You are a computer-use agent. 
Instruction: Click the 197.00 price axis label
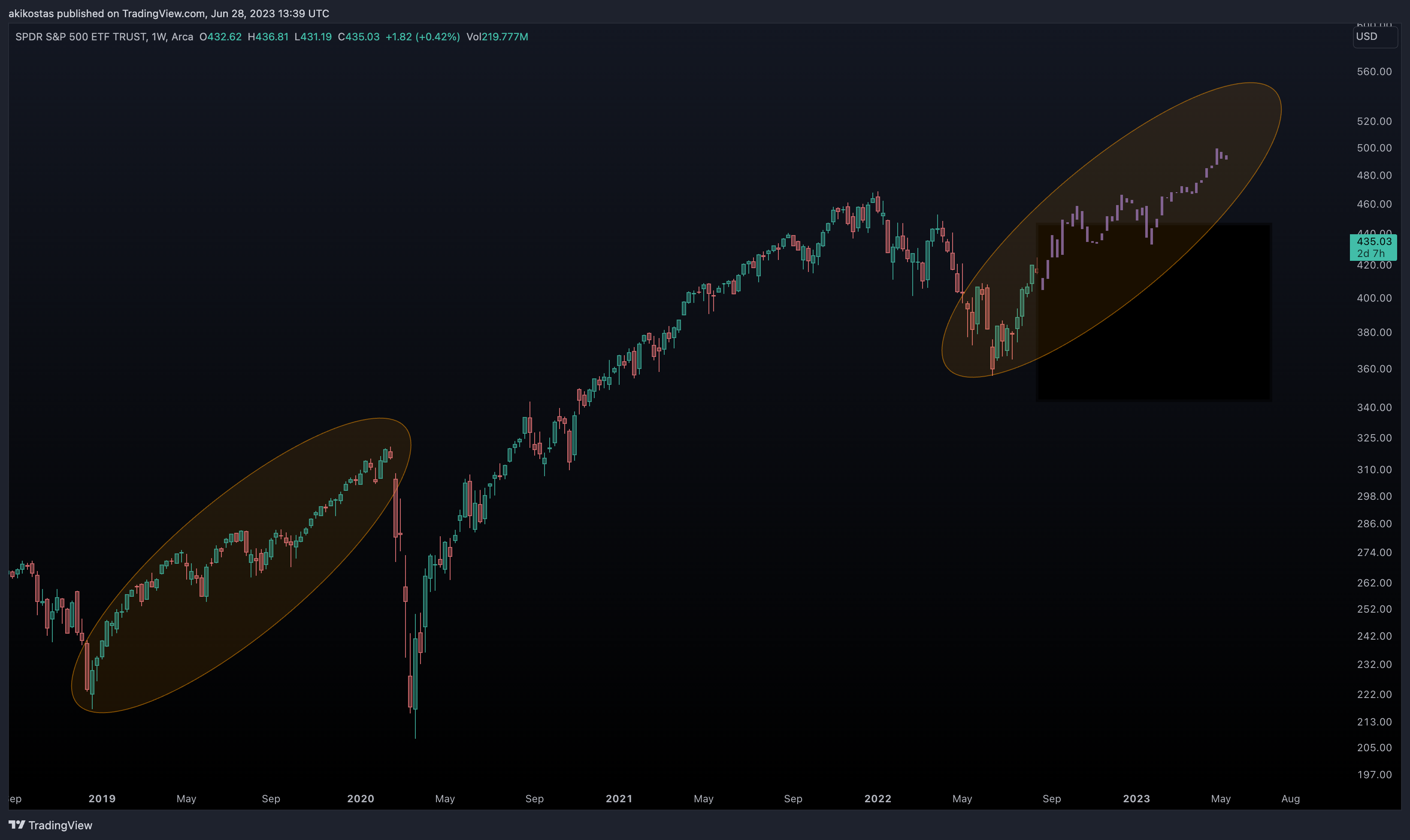[x=1374, y=774]
